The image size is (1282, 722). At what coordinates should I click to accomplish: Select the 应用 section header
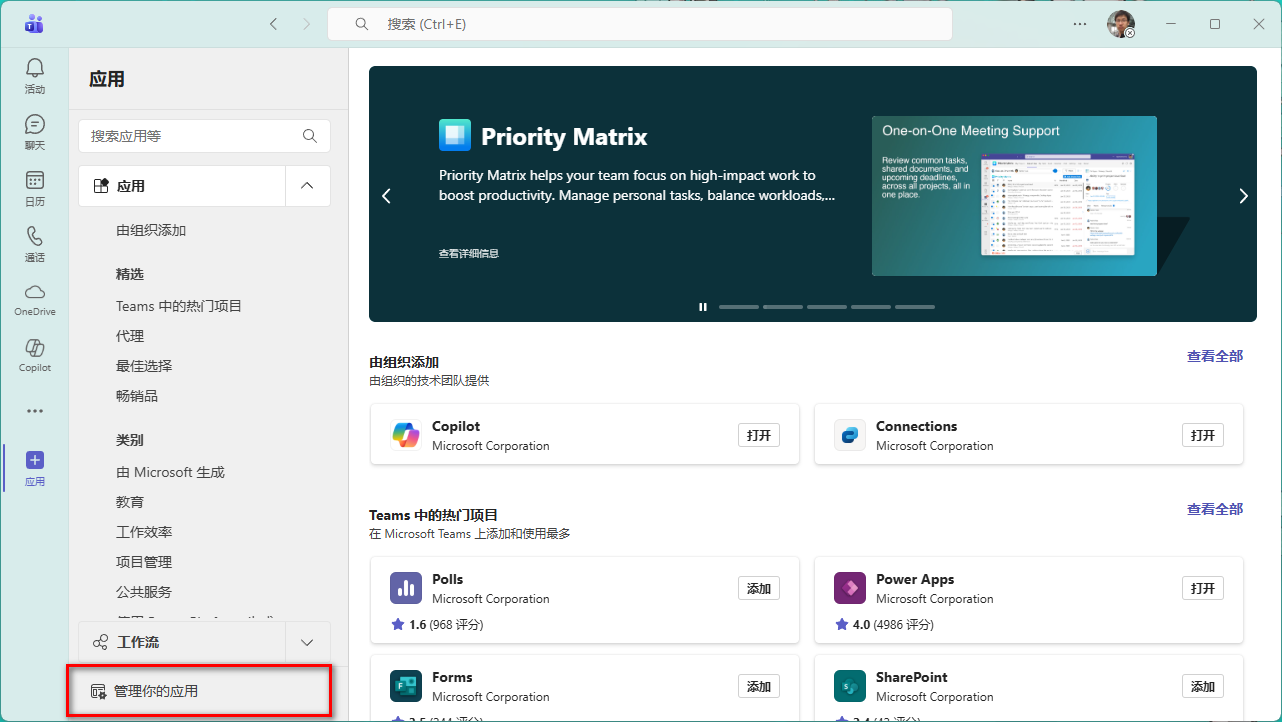(x=182, y=186)
